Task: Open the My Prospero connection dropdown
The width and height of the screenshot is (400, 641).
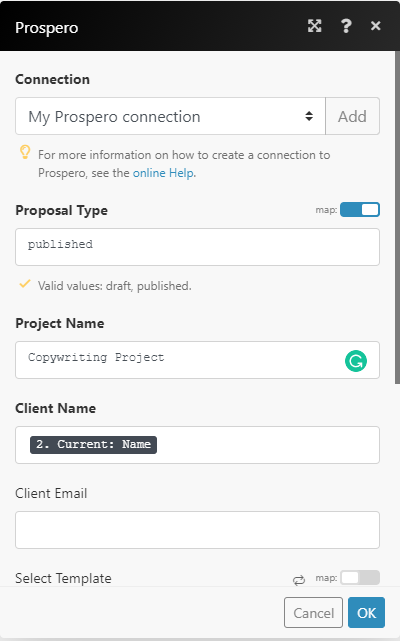Action: pyautogui.click(x=170, y=116)
